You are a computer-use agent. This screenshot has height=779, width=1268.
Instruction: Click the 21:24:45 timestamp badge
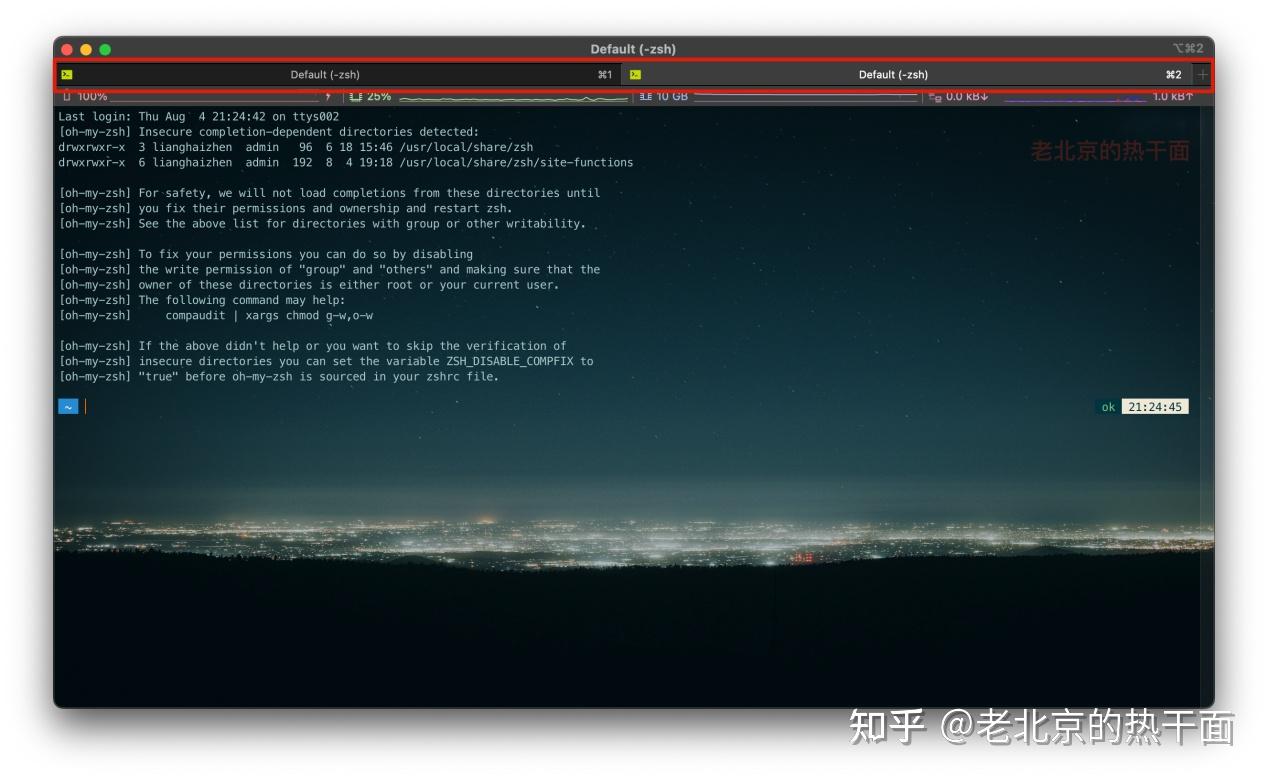tap(1154, 406)
